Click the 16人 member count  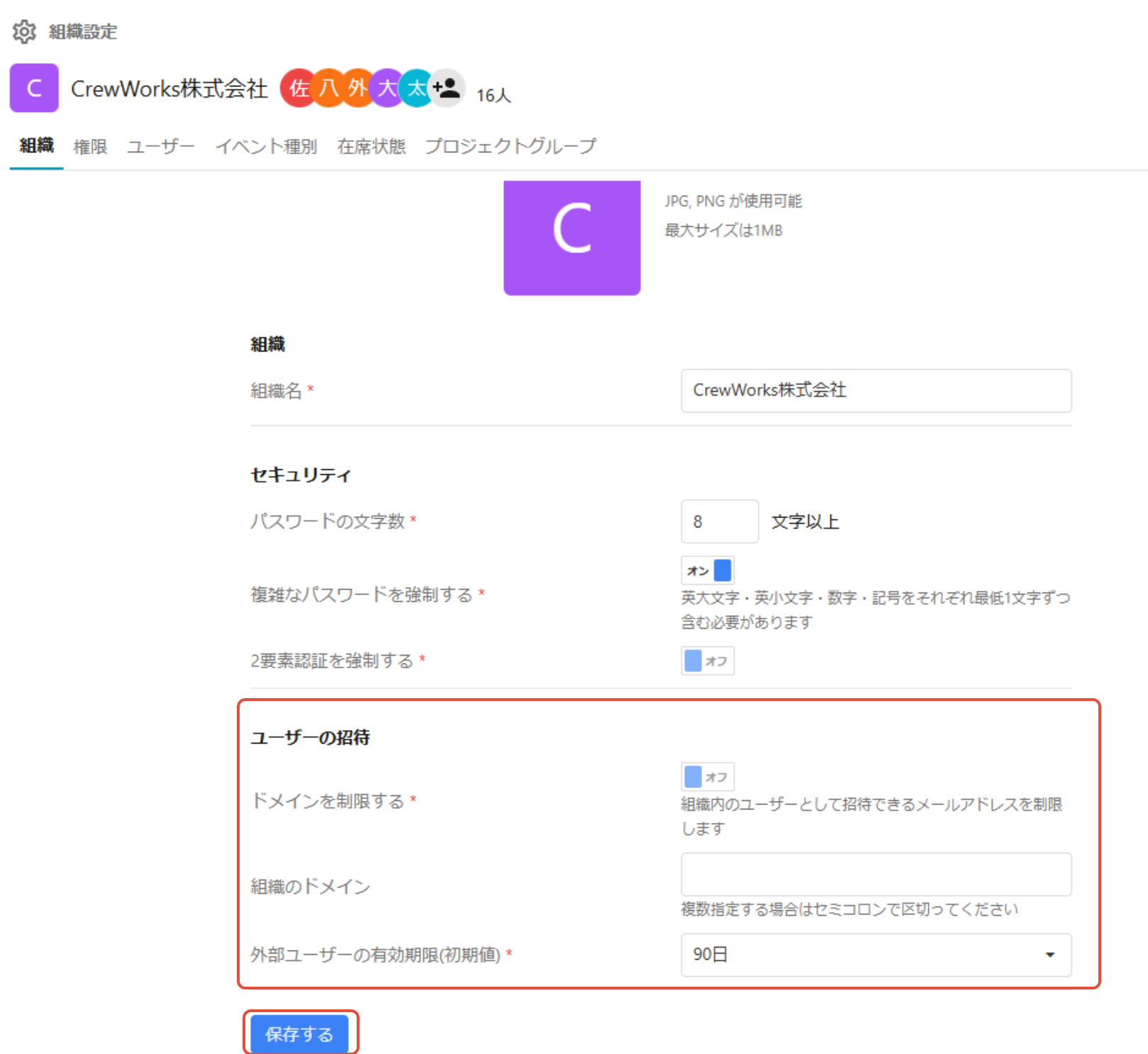tap(494, 96)
